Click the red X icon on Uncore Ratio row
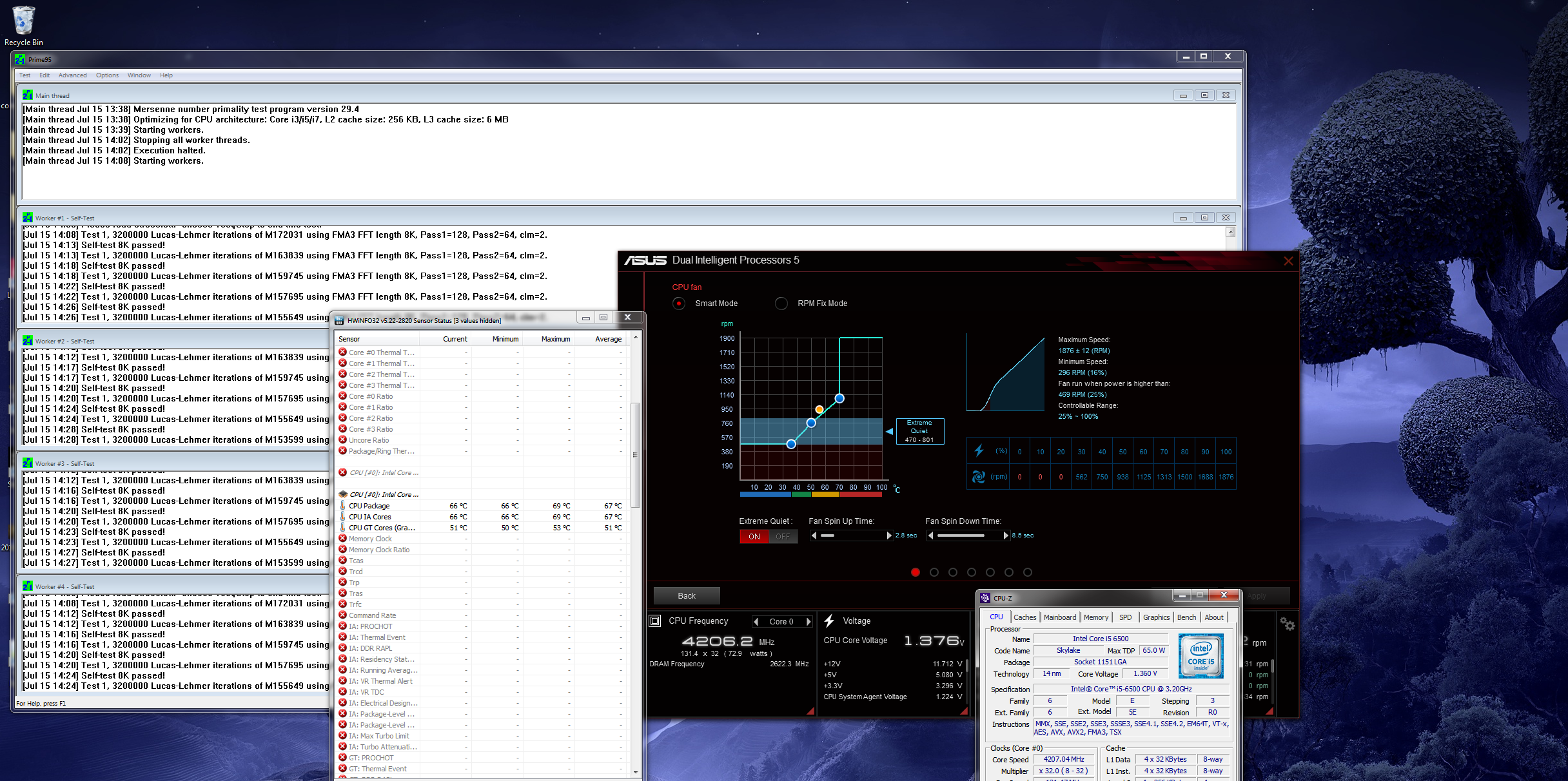1568x781 pixels. (x=342, y=439)
